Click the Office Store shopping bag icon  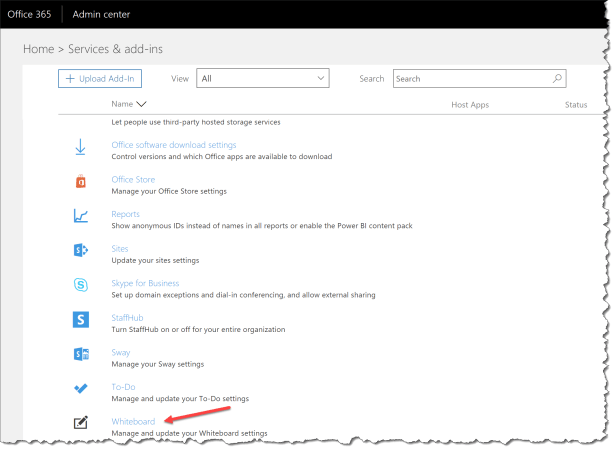tap(81, 182)
